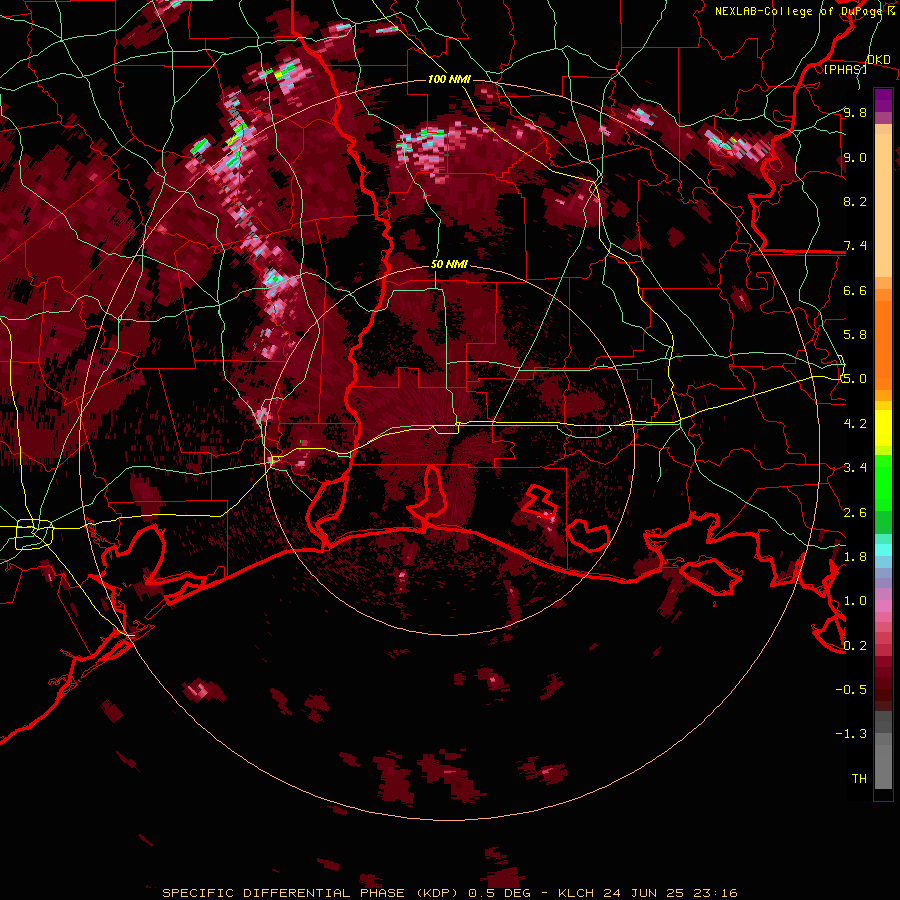
Task: Click the [PHAS] unit label
Action: click(x=845, y=69)
